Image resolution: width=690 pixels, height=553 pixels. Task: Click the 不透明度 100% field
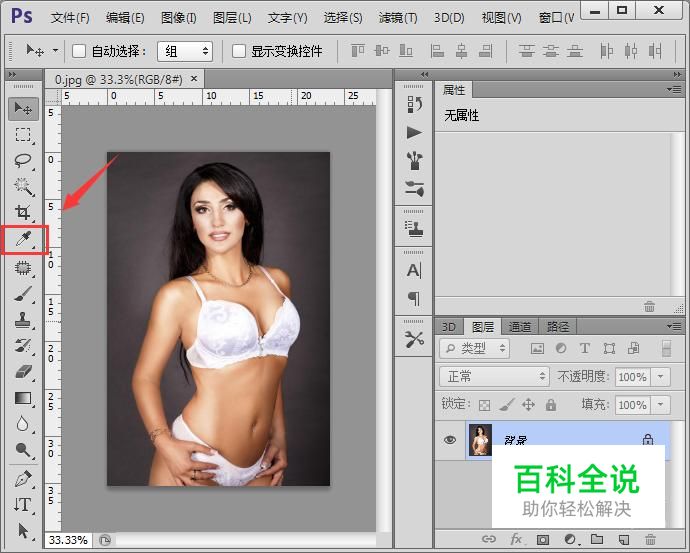tap(632, 377)
